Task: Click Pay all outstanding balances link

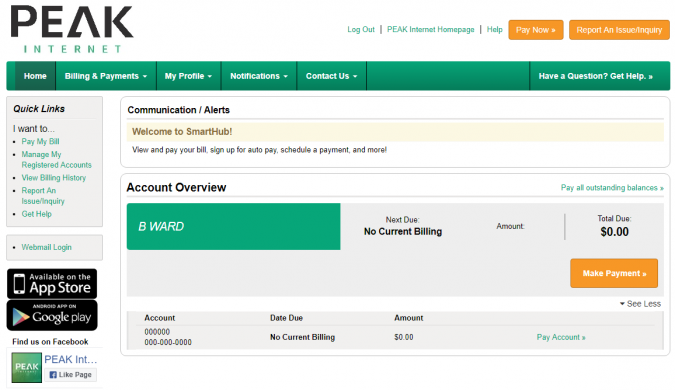Action: click(612, 188)
